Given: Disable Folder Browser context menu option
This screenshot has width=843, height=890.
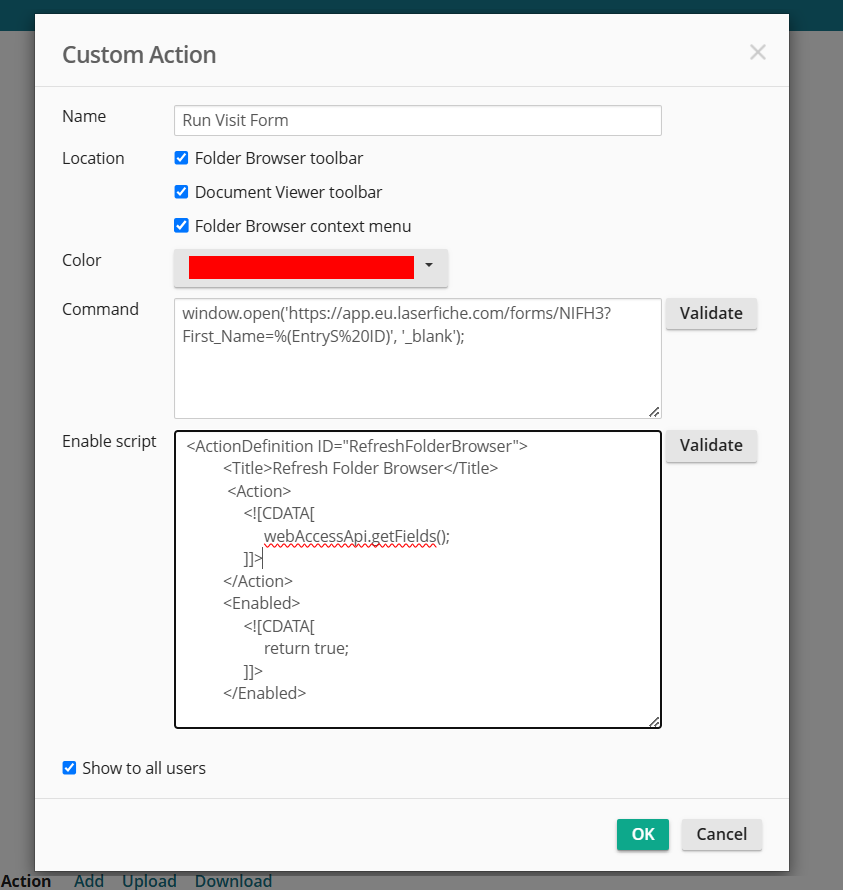Looking at the screenshot, I should point(181,226).
